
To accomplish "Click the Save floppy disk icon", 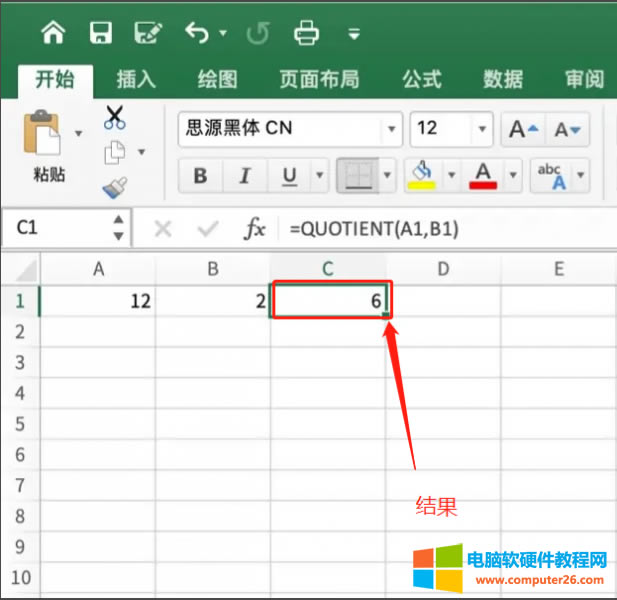I will tap(101, 33).
